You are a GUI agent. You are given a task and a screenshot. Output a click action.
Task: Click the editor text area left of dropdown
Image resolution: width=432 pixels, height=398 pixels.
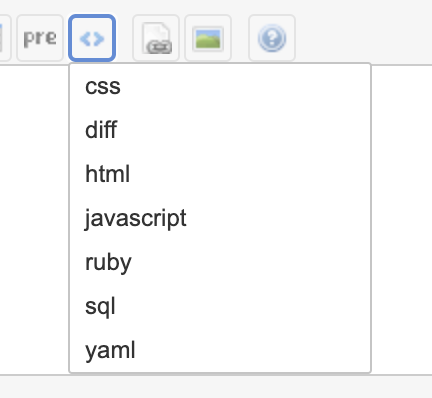33,220
